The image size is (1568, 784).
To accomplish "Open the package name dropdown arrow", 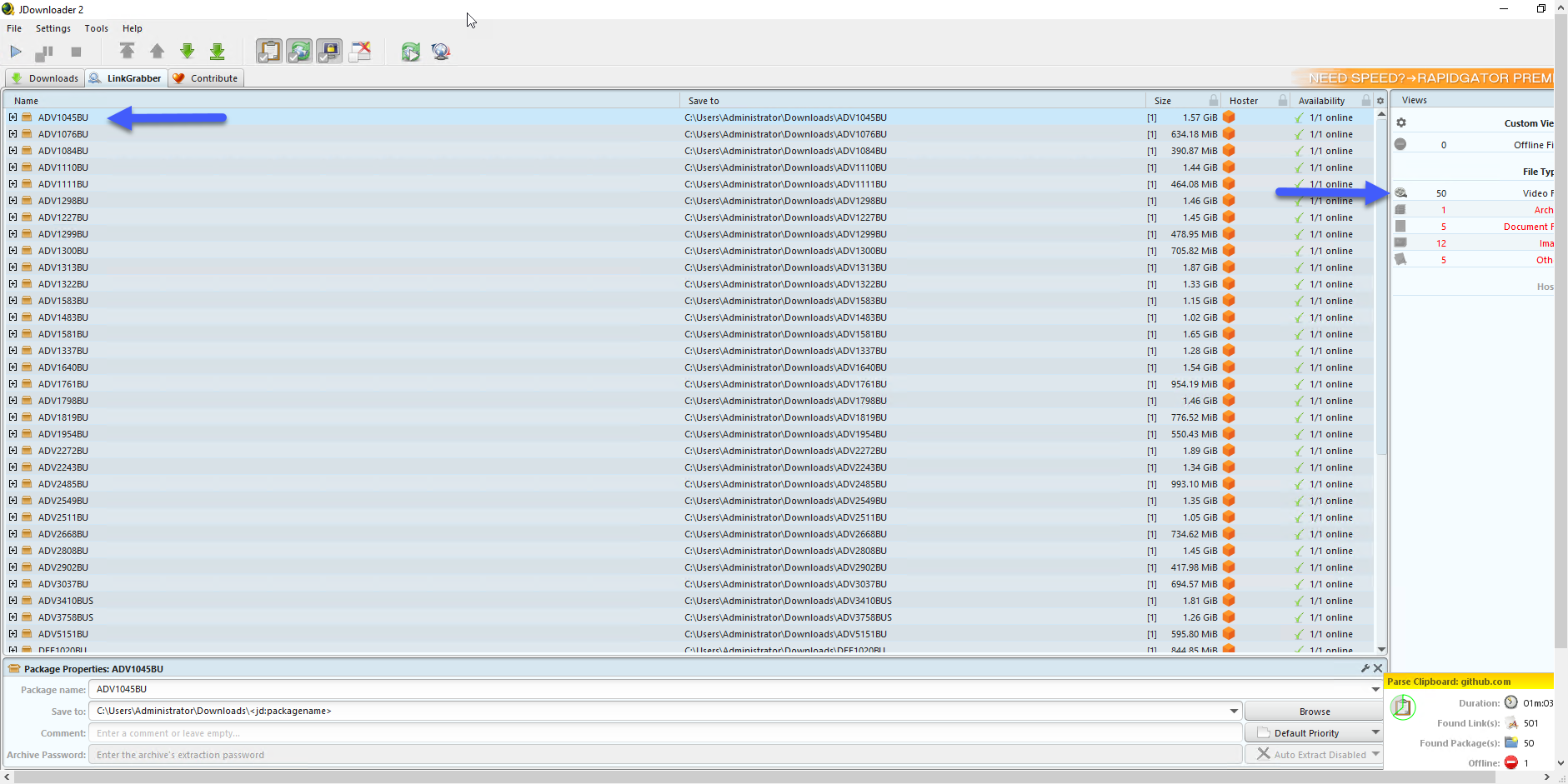I will tap(1375, 689).
